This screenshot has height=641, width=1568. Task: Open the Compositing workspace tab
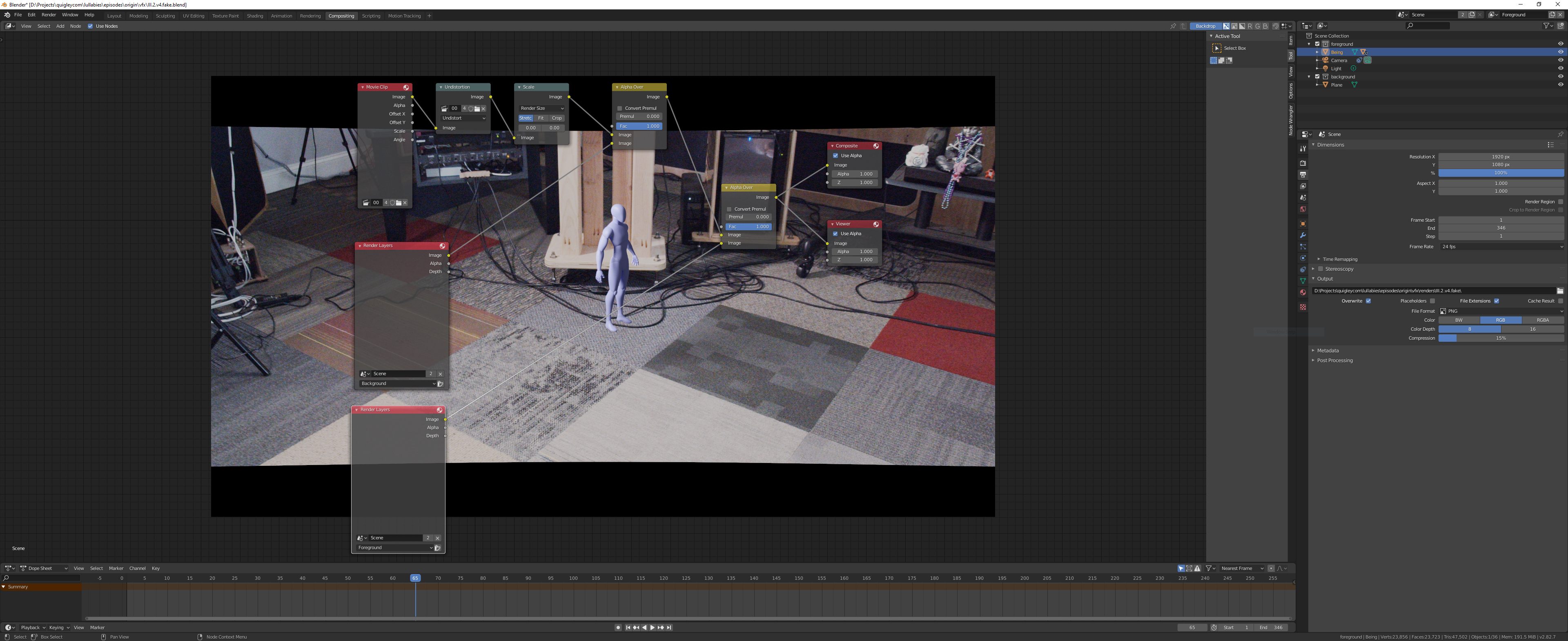pos(341,16)
